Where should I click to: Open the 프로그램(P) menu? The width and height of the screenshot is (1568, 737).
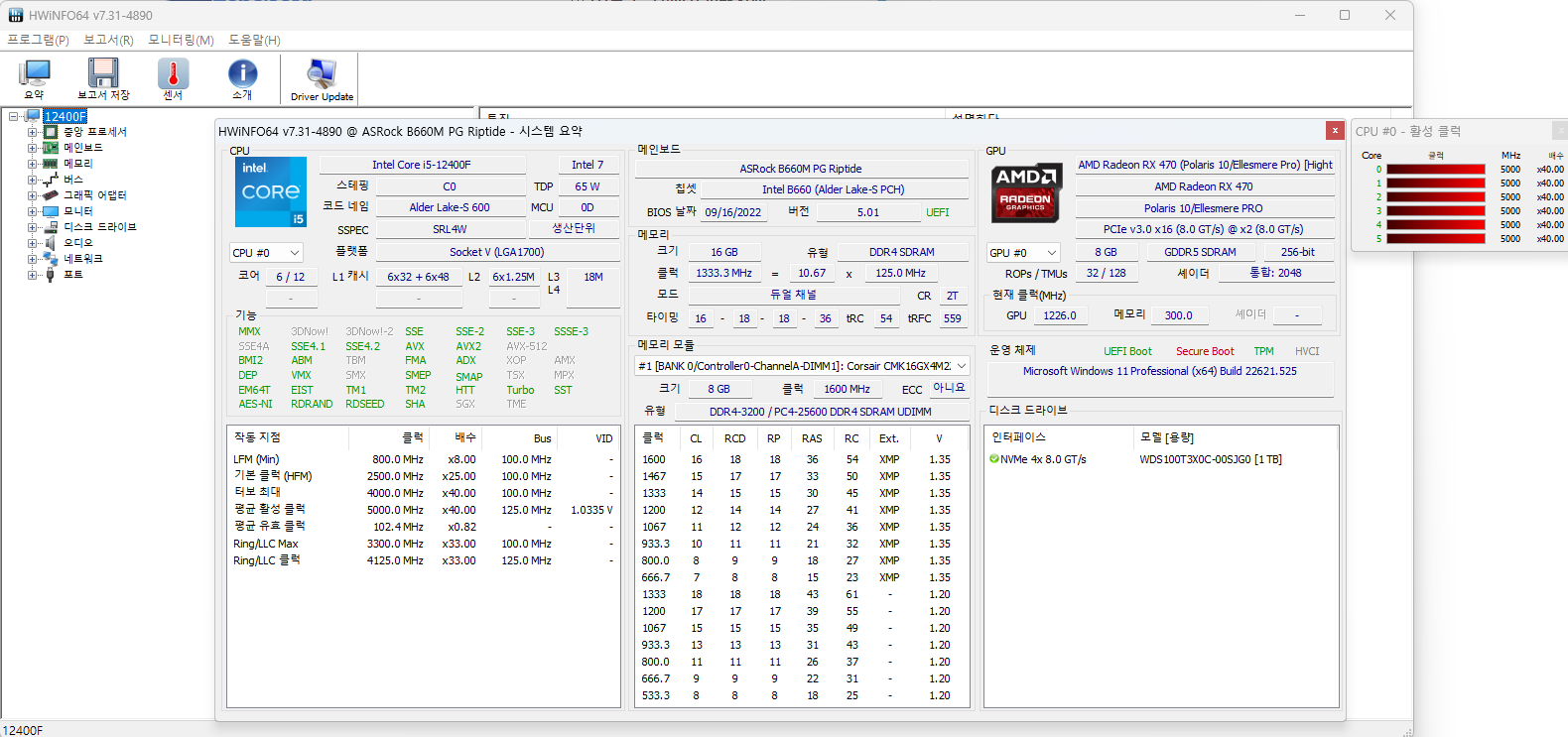(x=38, y=40)
